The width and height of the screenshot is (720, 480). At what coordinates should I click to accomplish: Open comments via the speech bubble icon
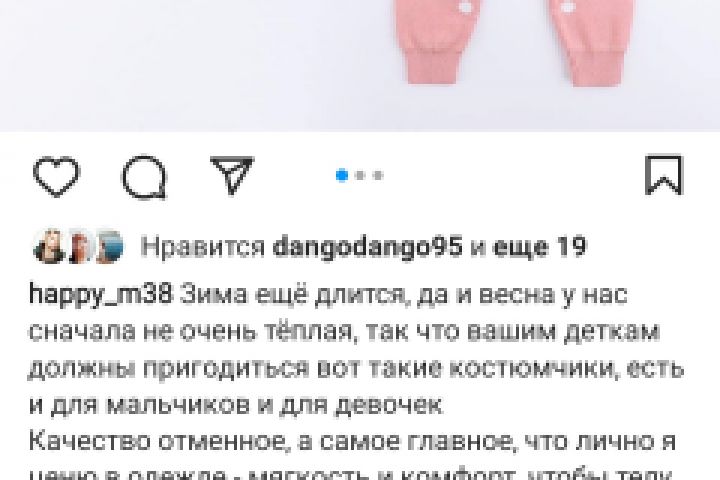(144, 177)
